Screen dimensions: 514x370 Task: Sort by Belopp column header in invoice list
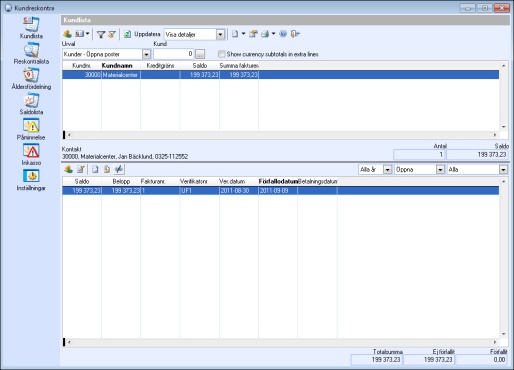(121, 181)
